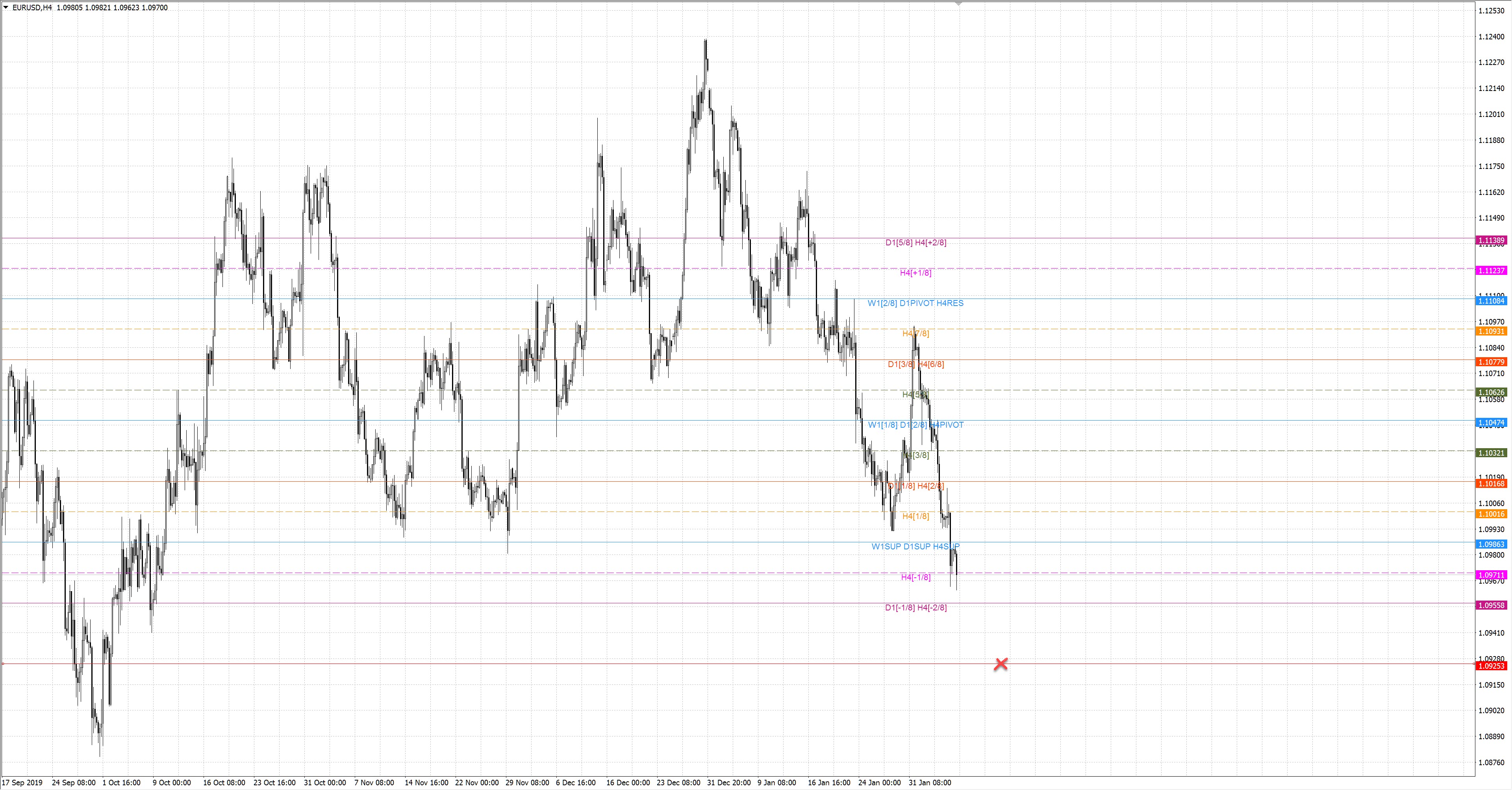Click the orange 1.10931 price tag
Image resolution: width=1512 pixels, height=790 pixels.
(x=1491, y=332)
